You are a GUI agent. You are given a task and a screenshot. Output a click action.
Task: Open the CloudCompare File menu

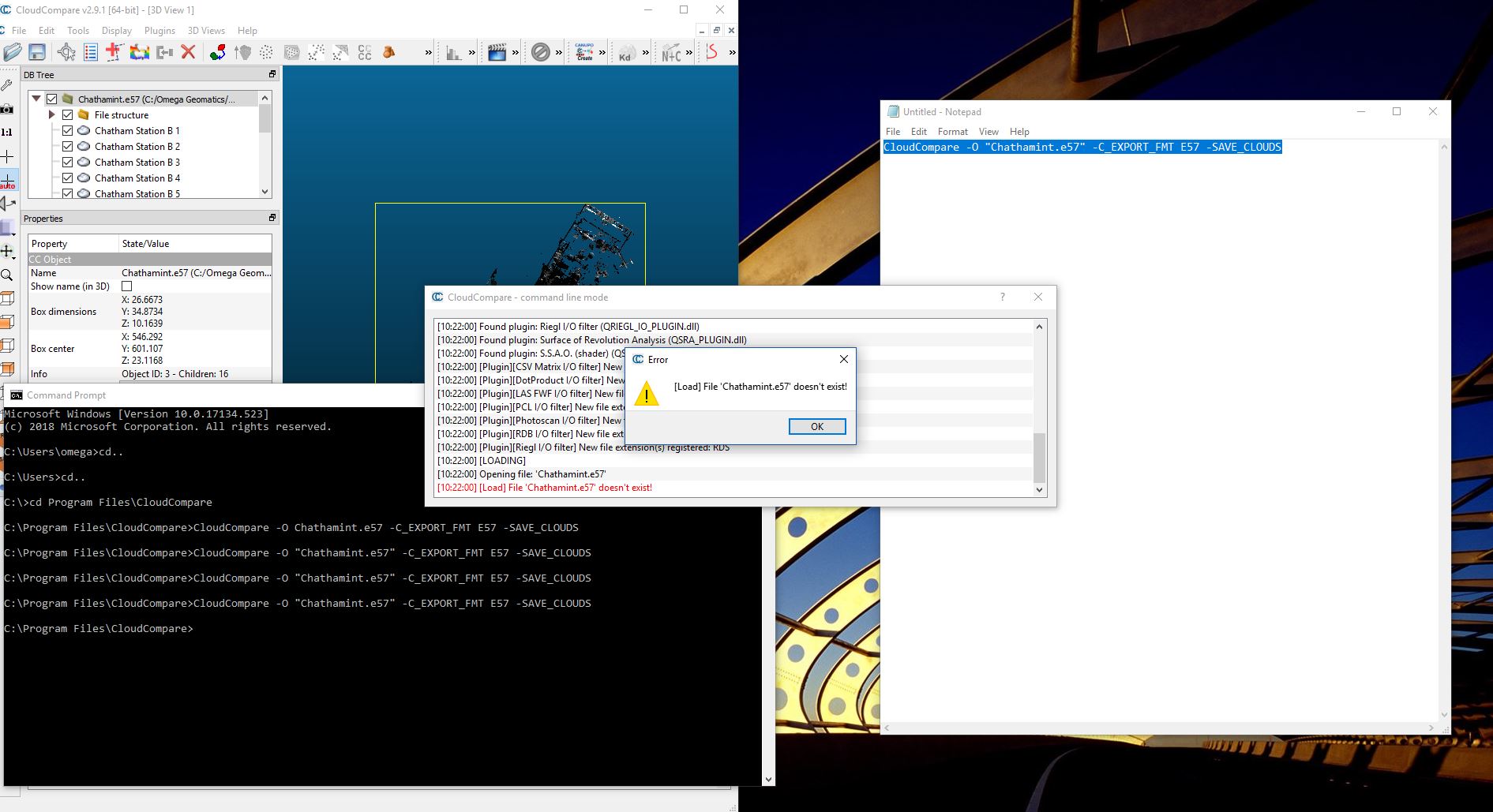pyautogui.click(x=19, y=31)
